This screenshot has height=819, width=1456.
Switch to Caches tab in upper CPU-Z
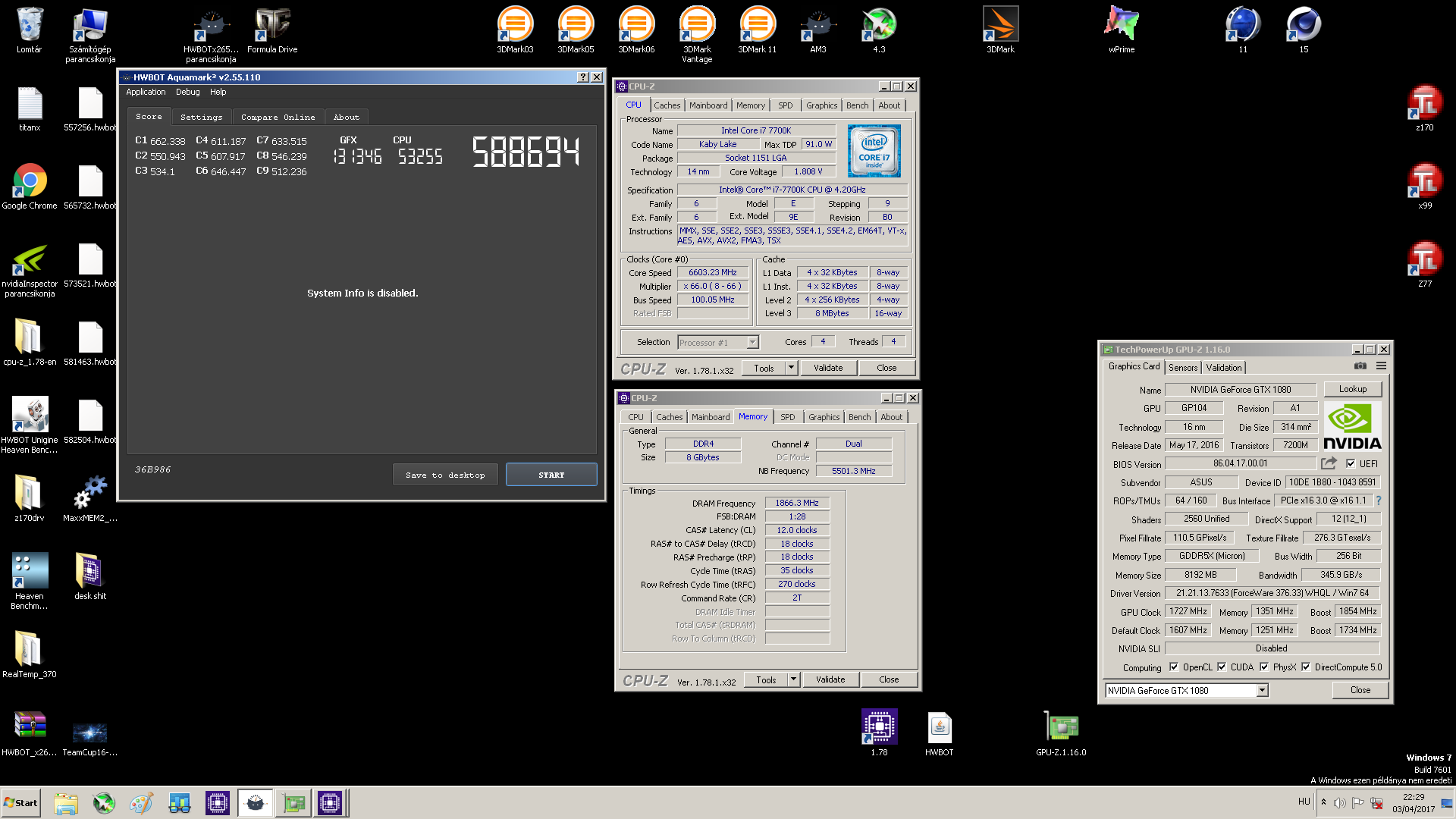click(x=667, y=105)
